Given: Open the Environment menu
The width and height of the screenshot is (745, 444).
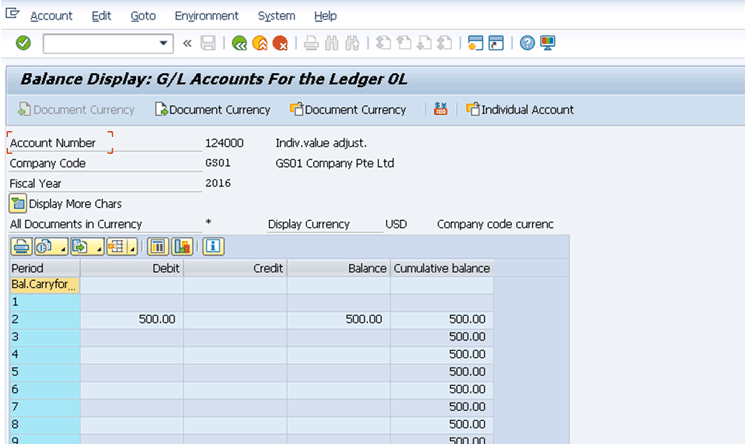Looking at the screenshot, I should 206,16.
